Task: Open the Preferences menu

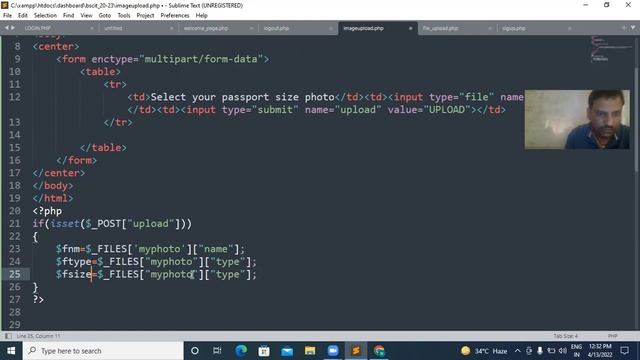Action: (x=175, y=16)
